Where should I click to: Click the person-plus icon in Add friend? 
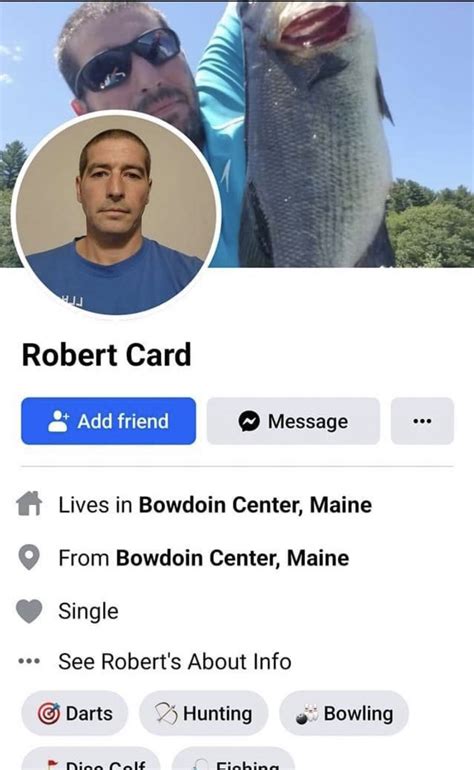(x=58, y=421)
